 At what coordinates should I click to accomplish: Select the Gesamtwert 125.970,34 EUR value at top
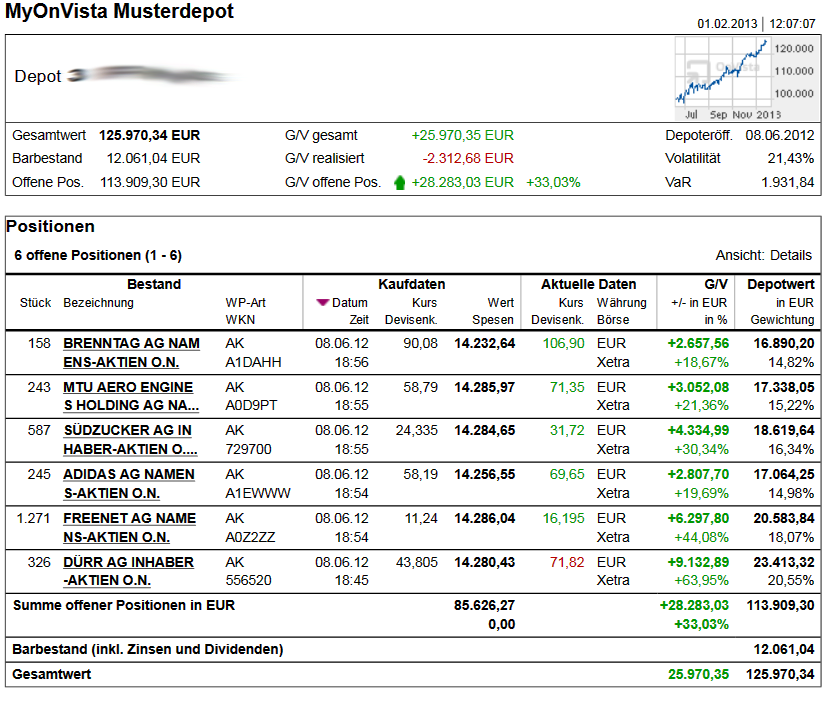(x=149, y=136)
